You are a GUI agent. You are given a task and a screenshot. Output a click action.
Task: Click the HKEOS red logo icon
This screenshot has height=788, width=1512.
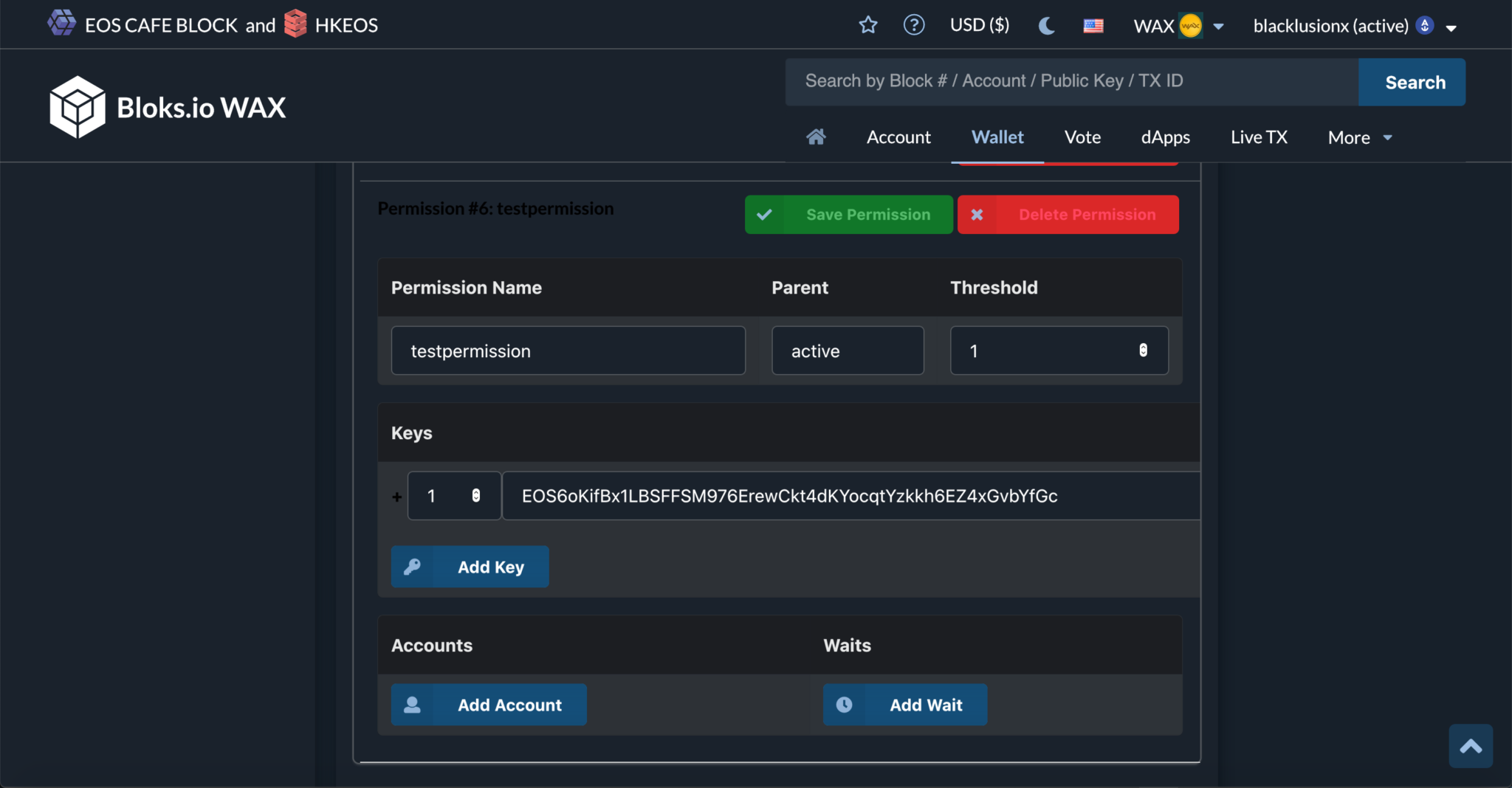295,24
